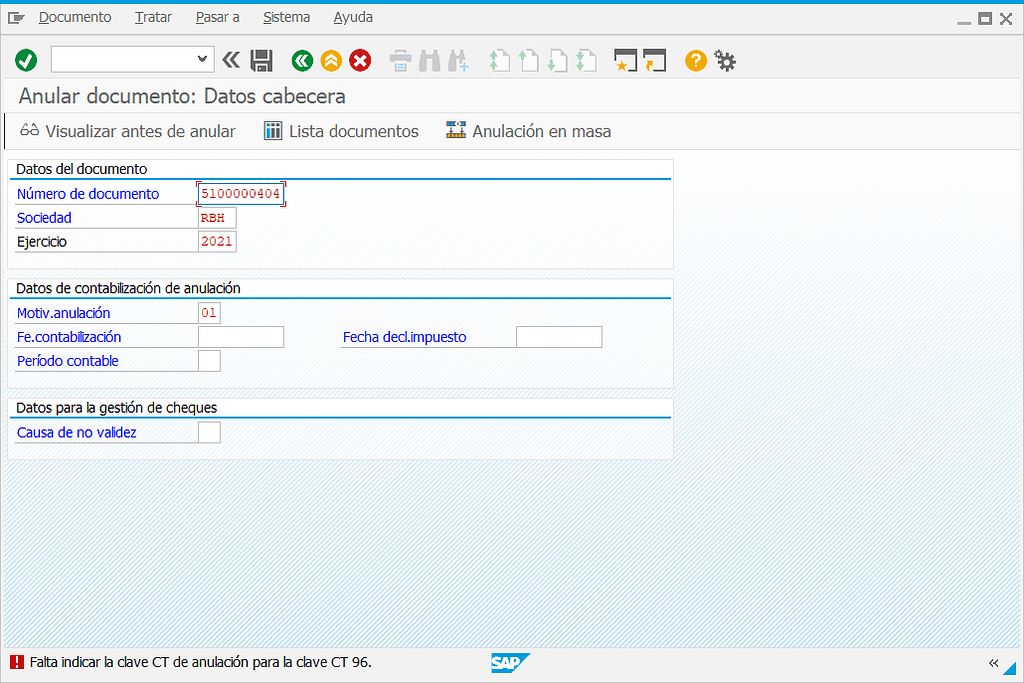Click the Causa de no validez field
Viewport: 1024px width, 683px height.
[x=209, y=433]
